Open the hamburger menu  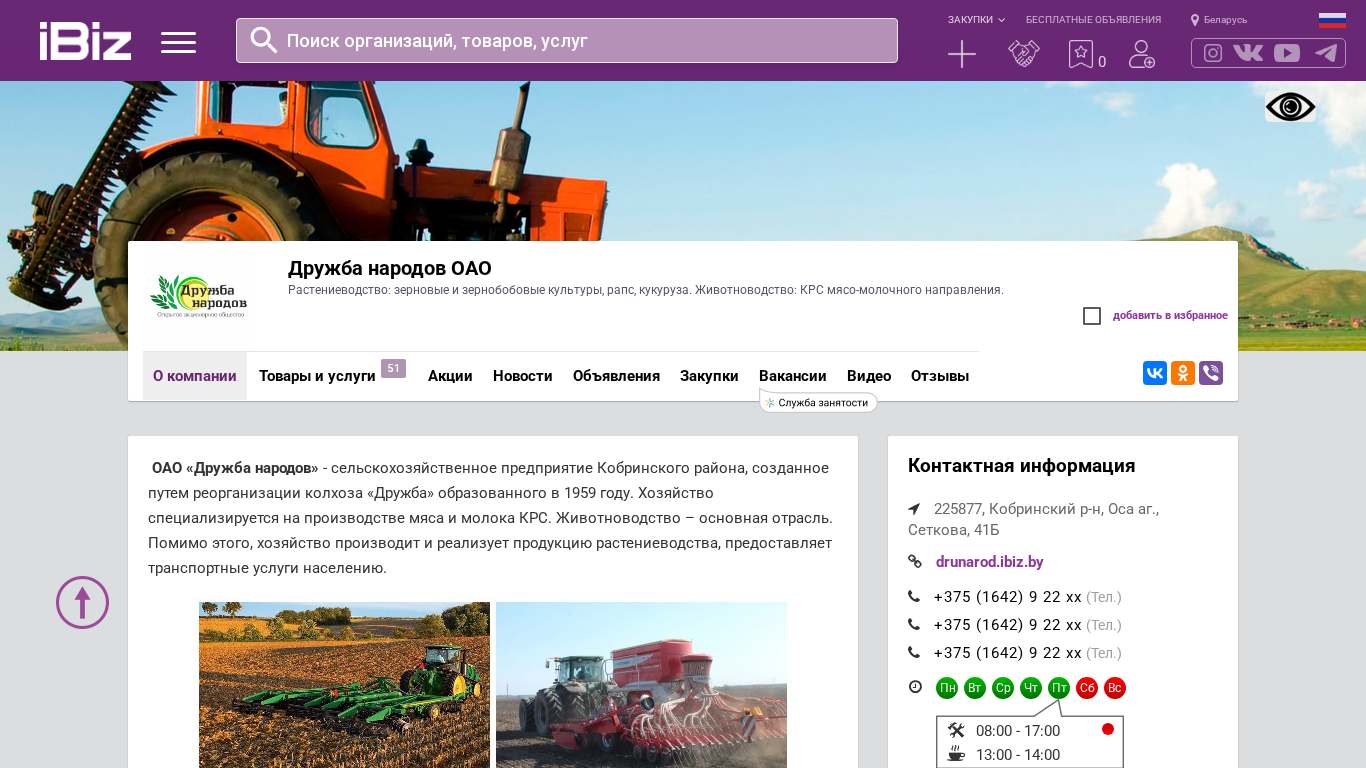tap(178, 42)
